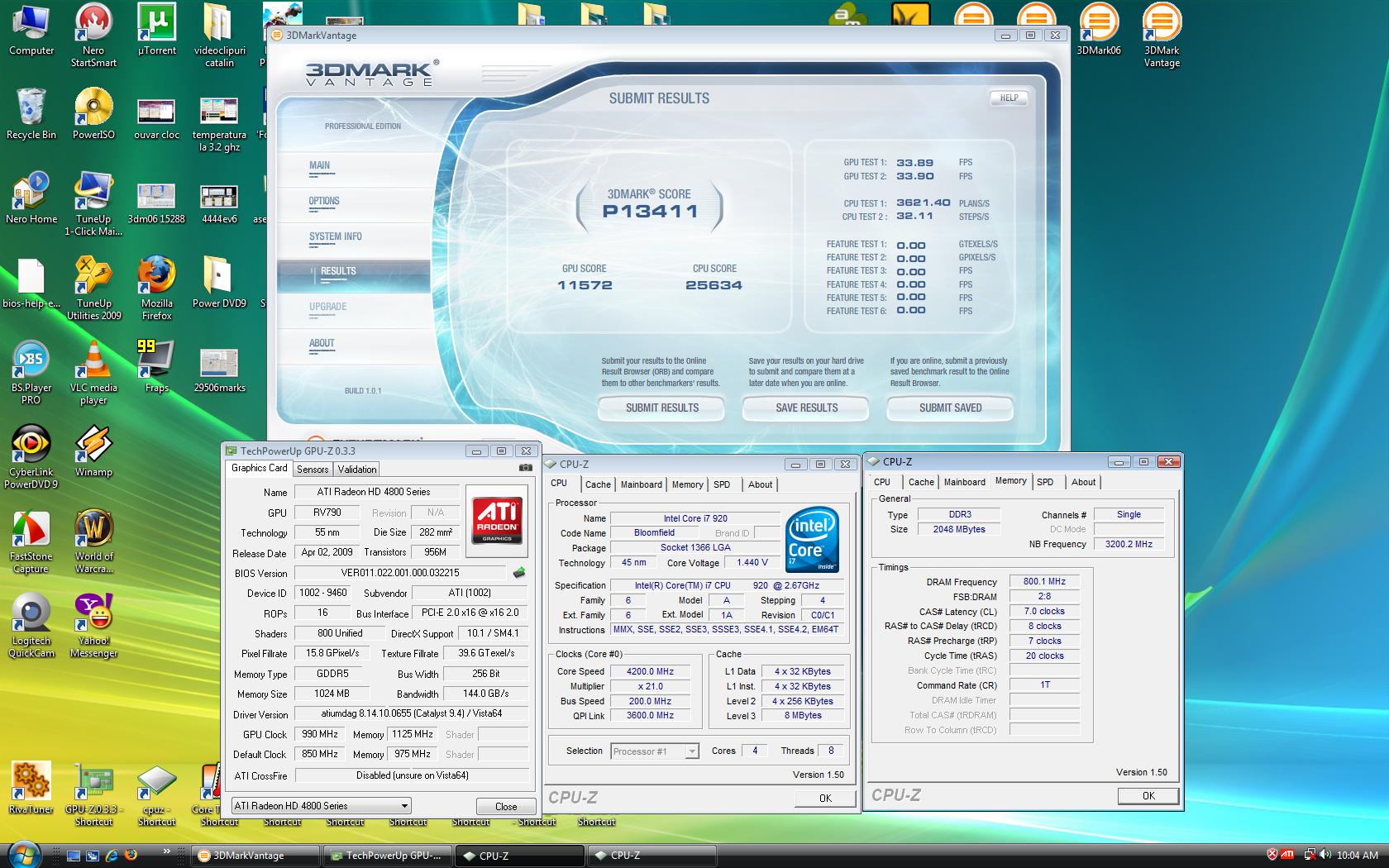Open Nero Home shortcut

pyautogui.click(x=31, y=198)
